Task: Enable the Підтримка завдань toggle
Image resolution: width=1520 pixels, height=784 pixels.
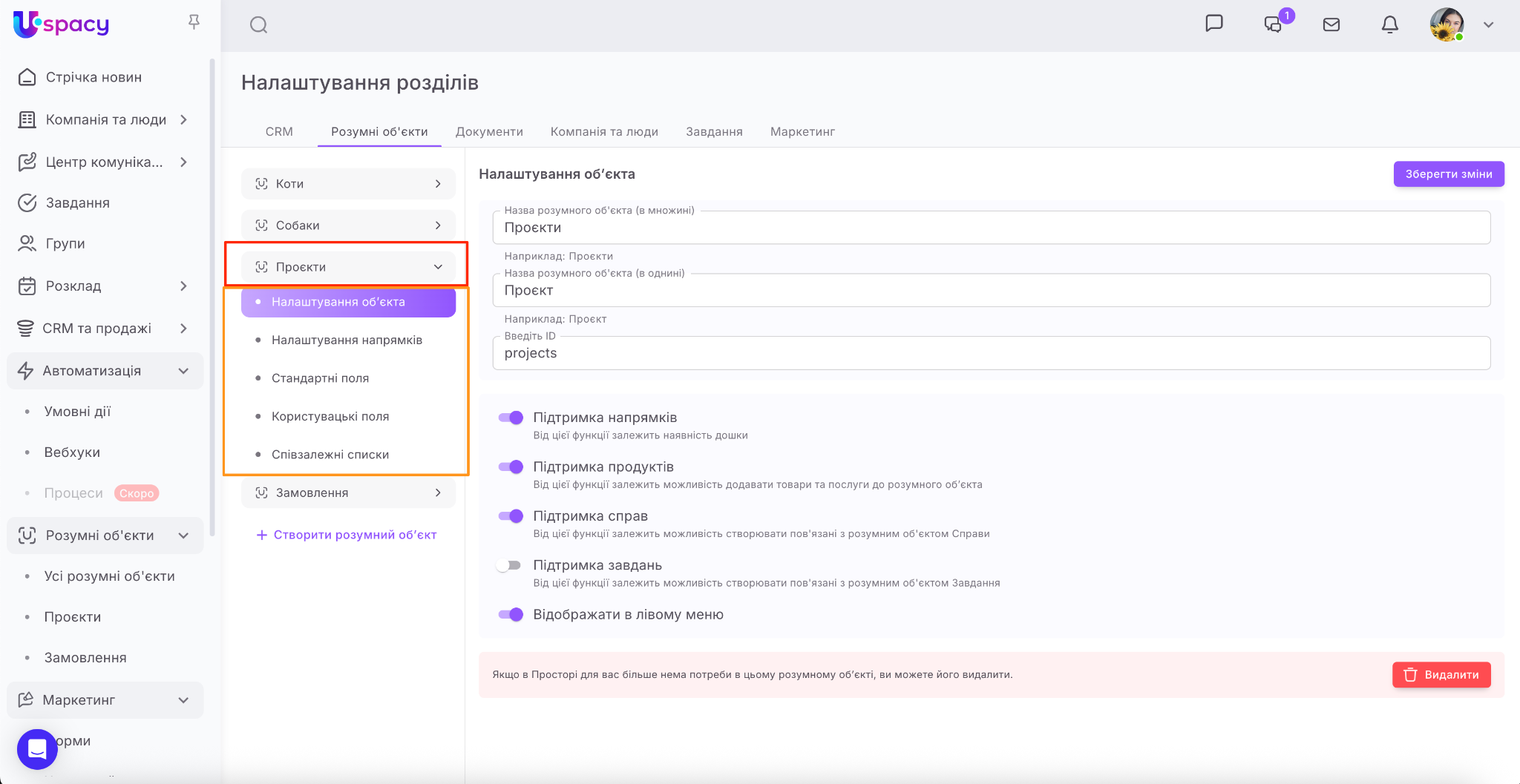Action: 509,565
